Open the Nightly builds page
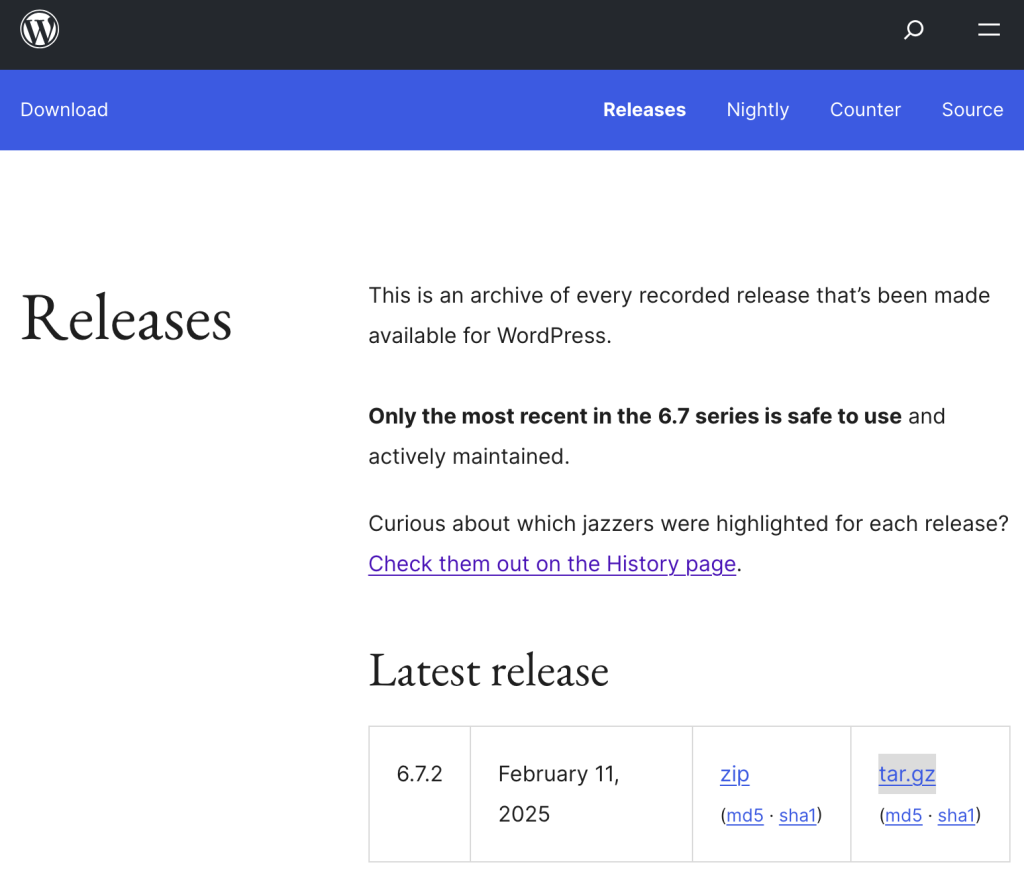The width and height of the screenshot is (1024, 886). coord(757,110)
